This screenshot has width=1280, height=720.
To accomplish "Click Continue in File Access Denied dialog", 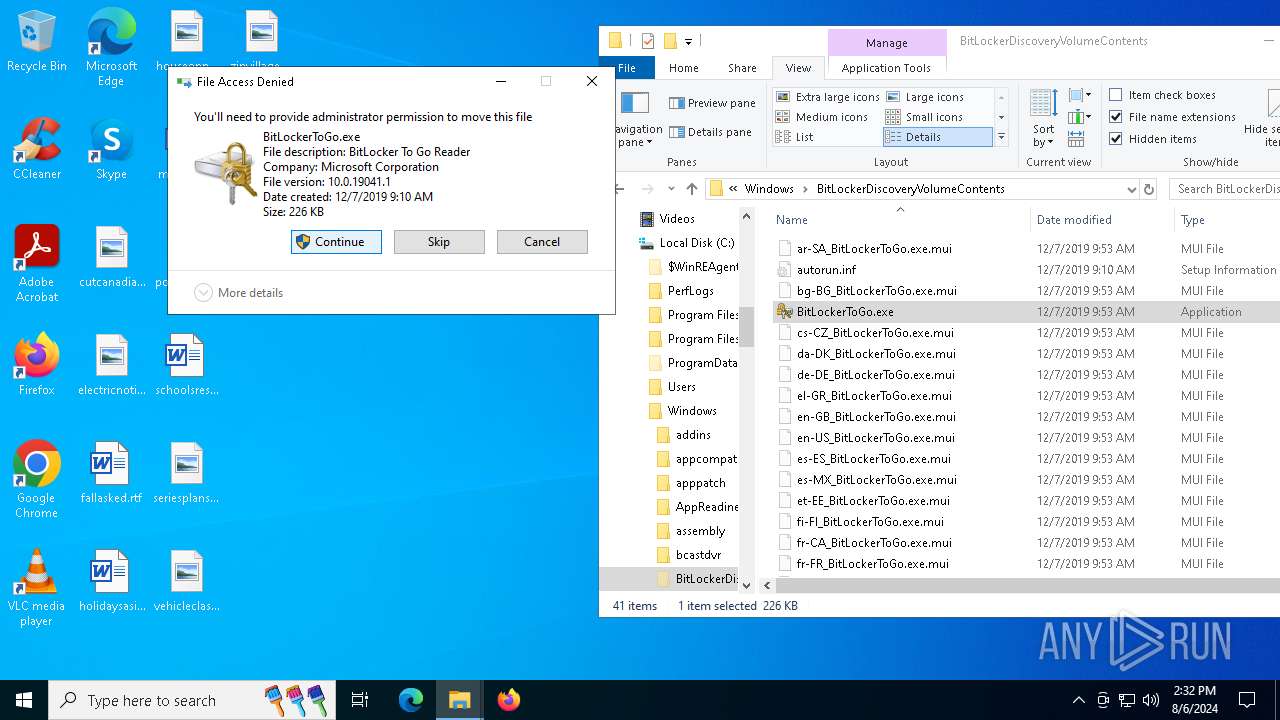I will pyautogui.click(x=336, y=242).
